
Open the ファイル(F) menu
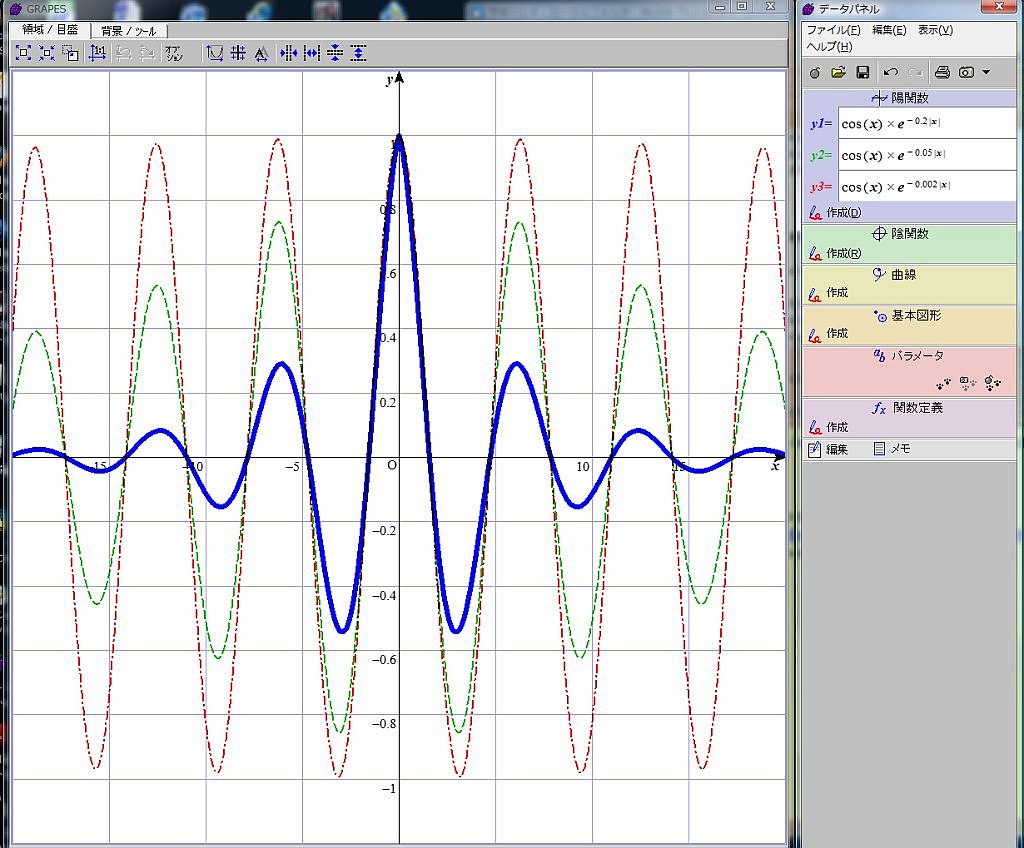click(833, 30)
